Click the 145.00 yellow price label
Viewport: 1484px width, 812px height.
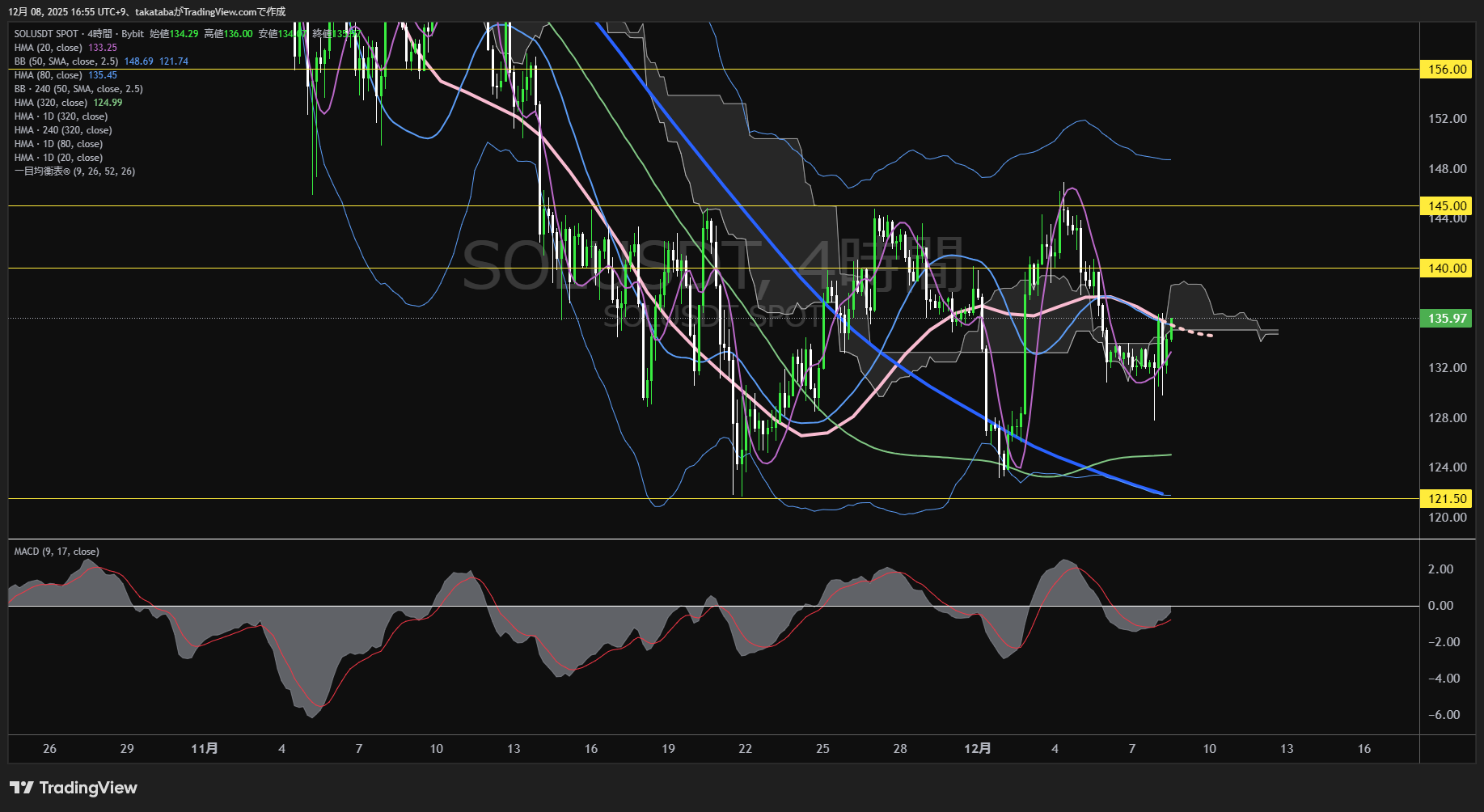1447,205
